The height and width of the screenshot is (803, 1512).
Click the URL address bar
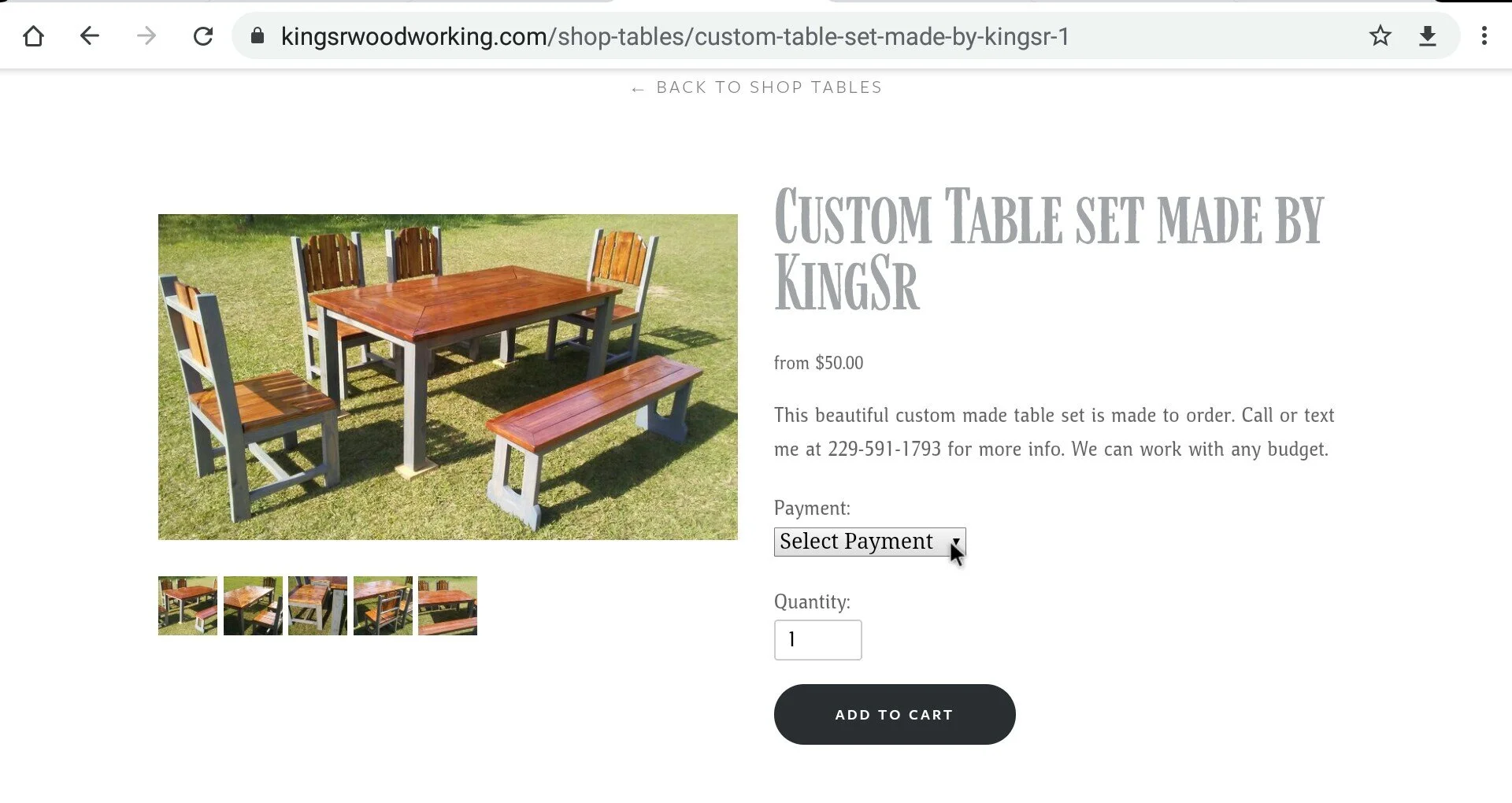coord(811,36)
